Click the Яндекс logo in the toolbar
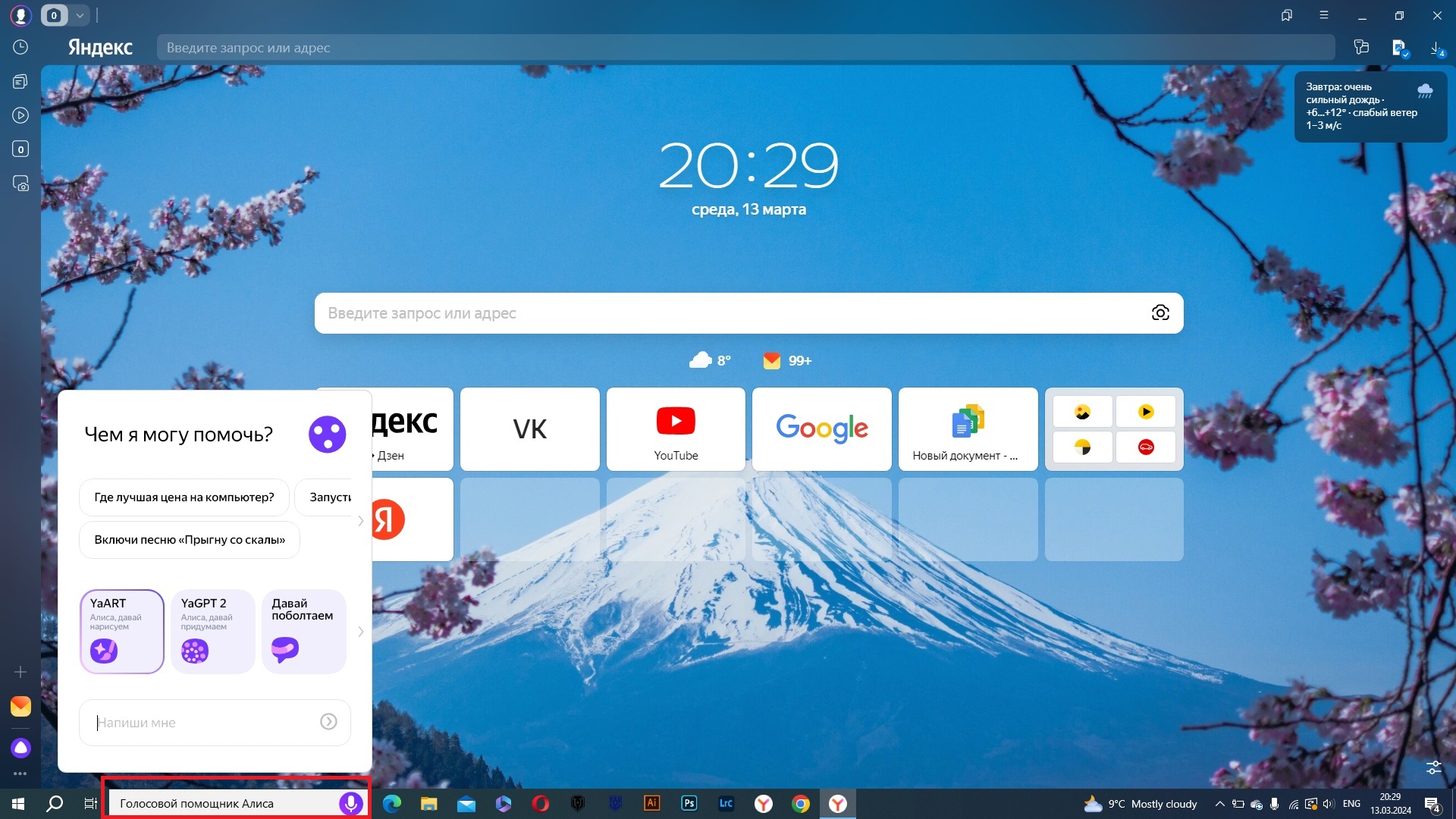1456x819 pixels. click(100, 47)
